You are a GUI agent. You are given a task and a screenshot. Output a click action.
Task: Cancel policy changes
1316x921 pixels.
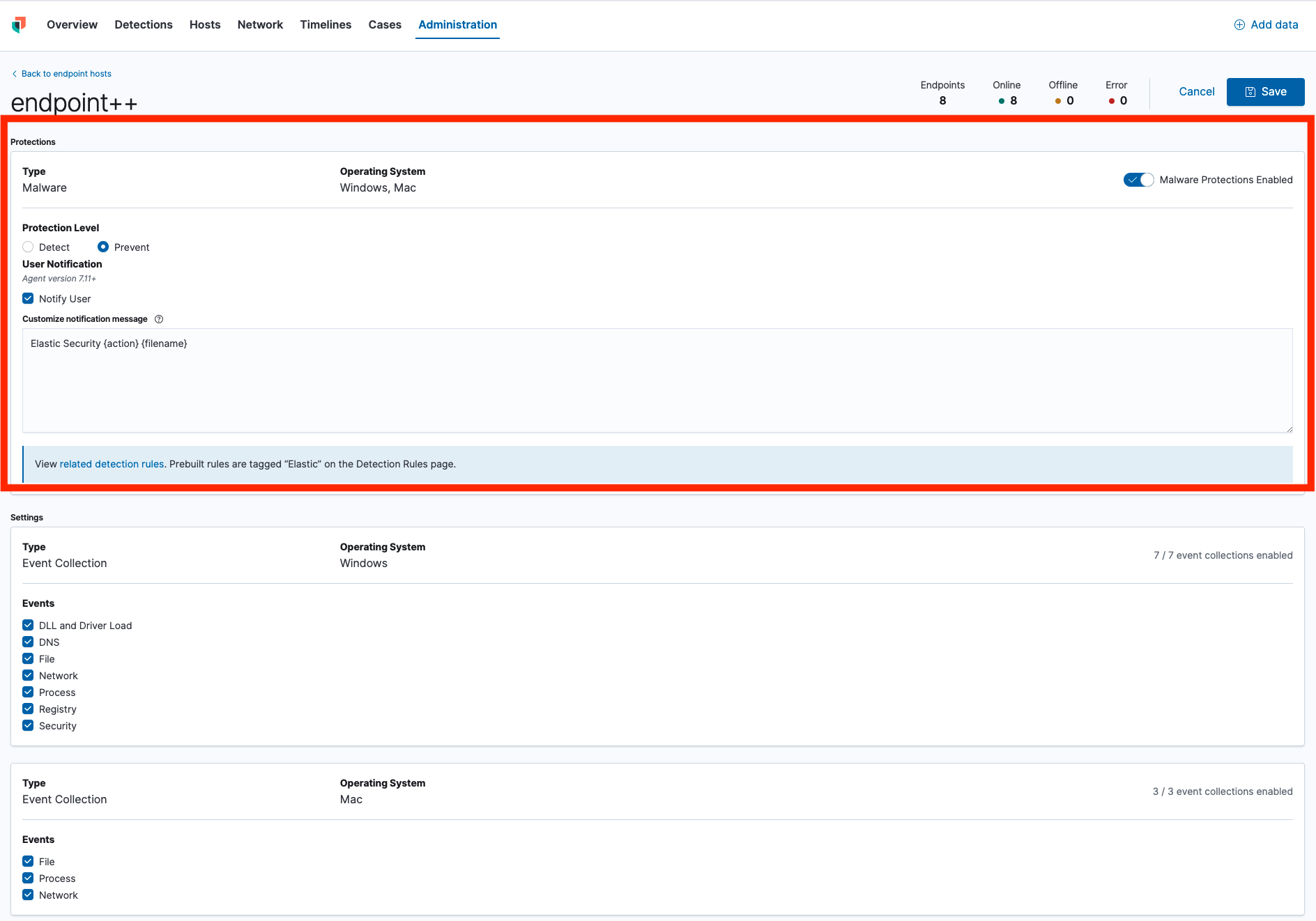[x=1196, y=92]
